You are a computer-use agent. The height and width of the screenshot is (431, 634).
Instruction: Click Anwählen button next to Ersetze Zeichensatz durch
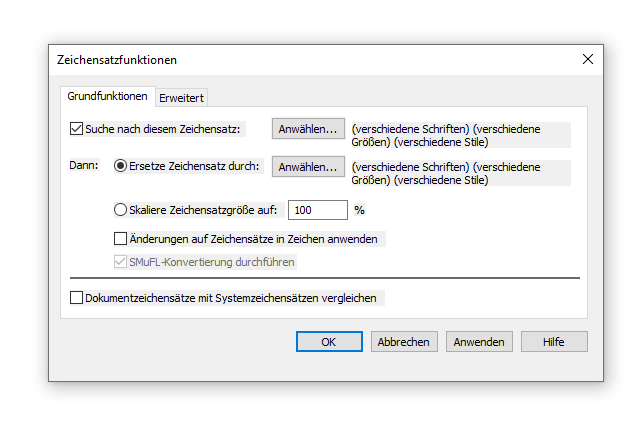308,167
